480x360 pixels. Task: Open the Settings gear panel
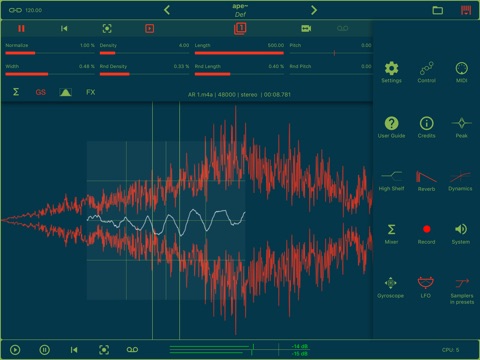(391, 69)
